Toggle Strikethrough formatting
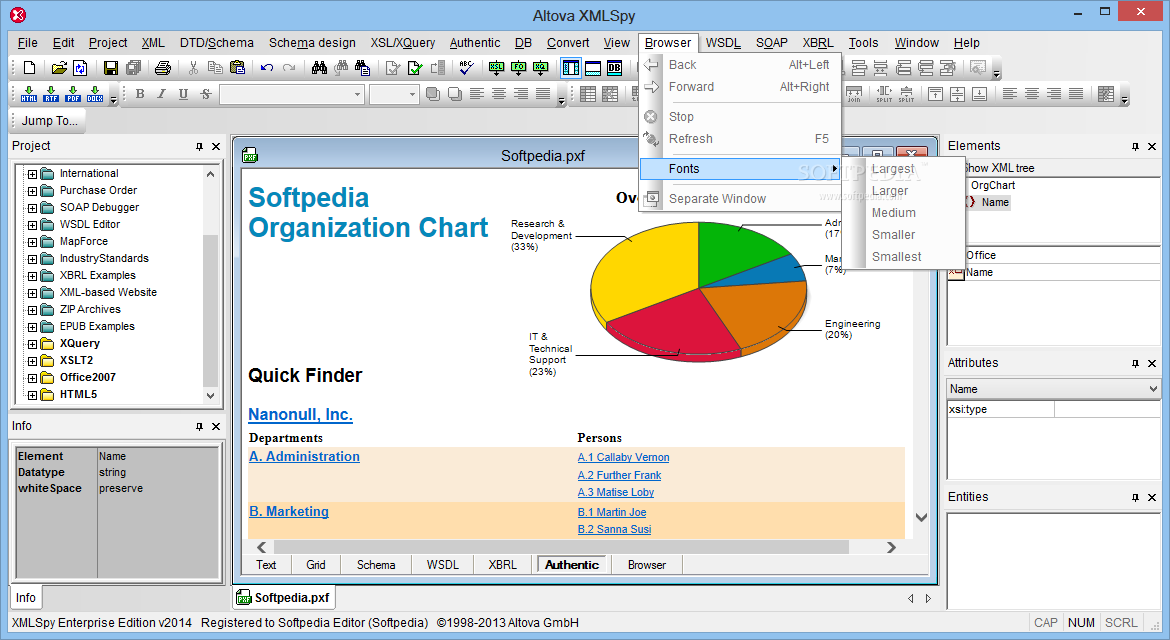The height and width of the screenshot is (640, 1170). pos(205,93)
